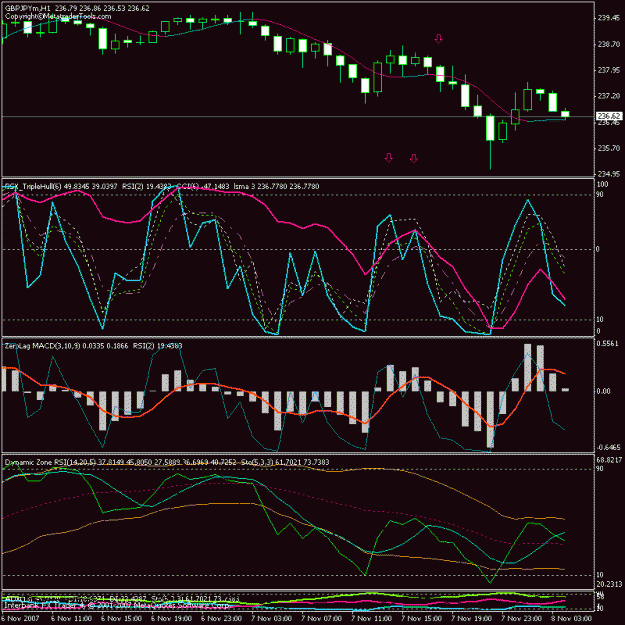The height and width of the screenshot is (625, 625).
Task: Click the 239.45 price axis value
Action: [x=608, y=18]
